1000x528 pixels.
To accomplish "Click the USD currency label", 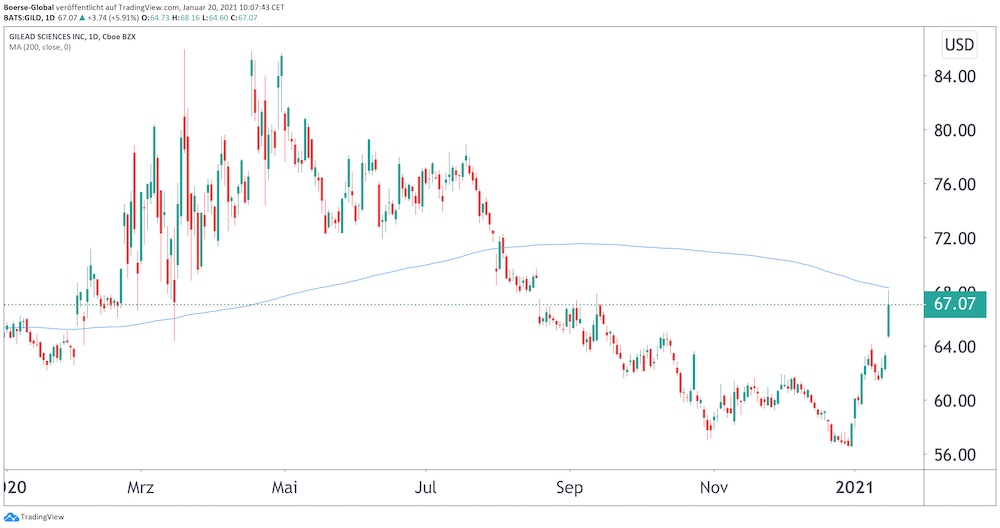I will pos(959,45).
